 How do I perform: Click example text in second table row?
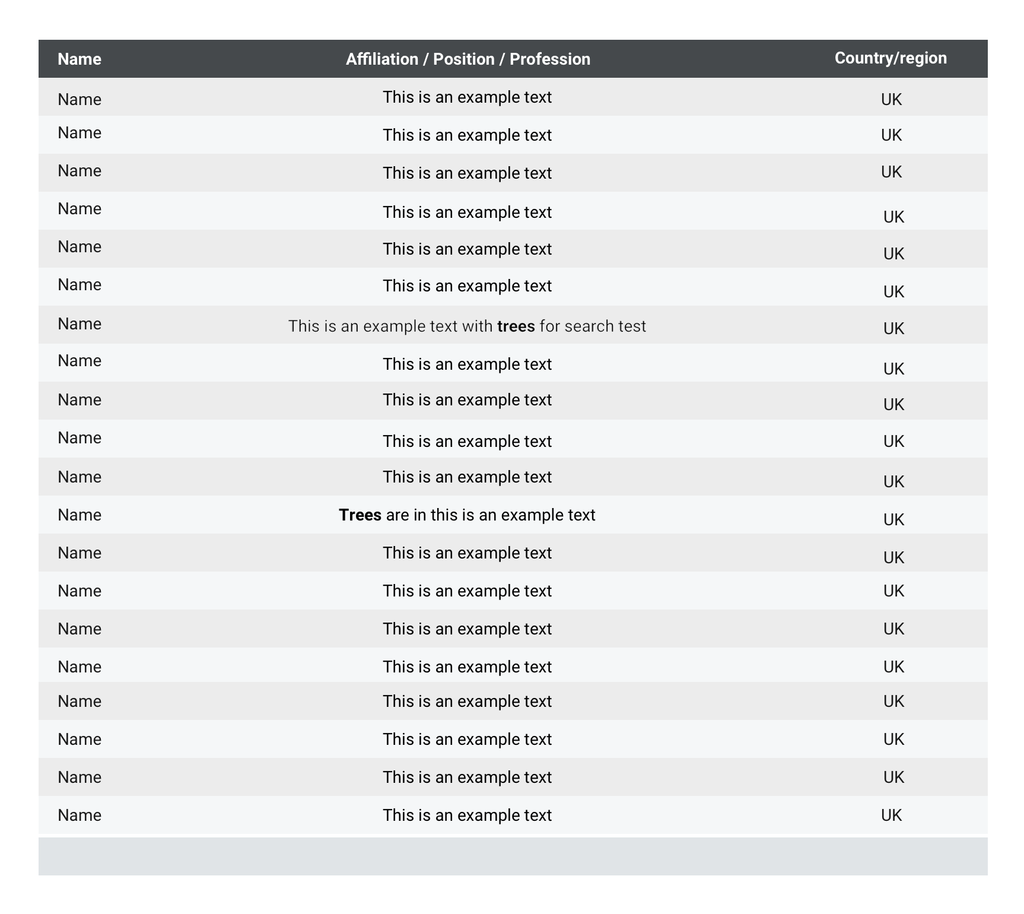point(467,135)
